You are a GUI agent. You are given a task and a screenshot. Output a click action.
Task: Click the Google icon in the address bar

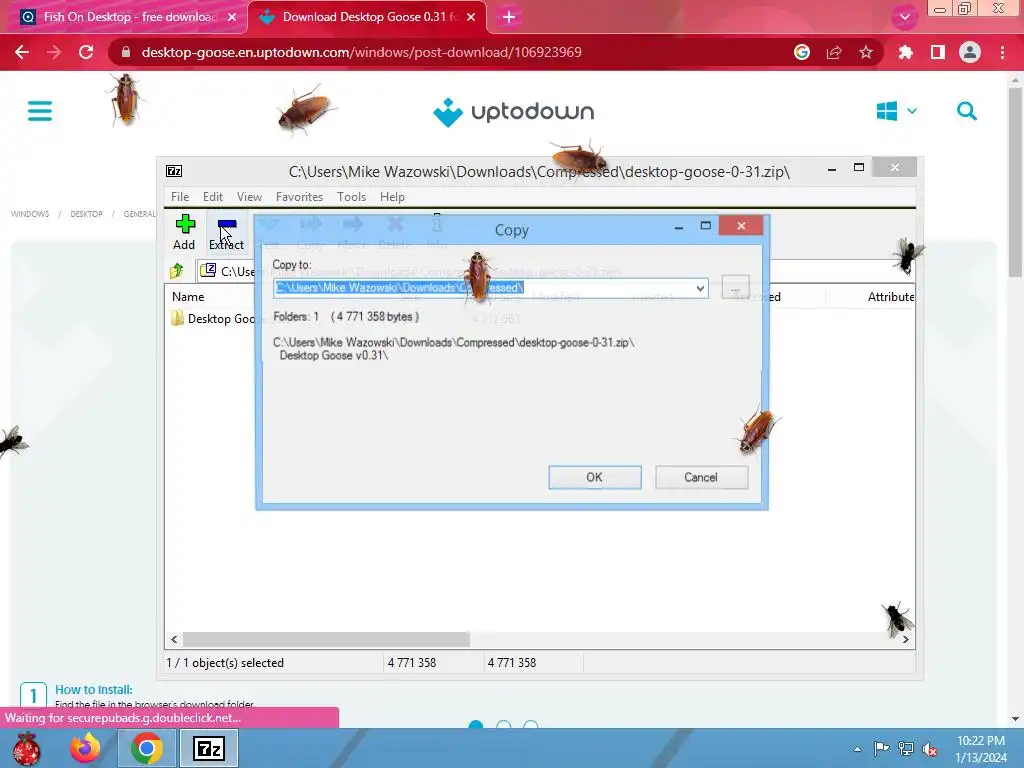pyautogui.click(x=802, y=52)
